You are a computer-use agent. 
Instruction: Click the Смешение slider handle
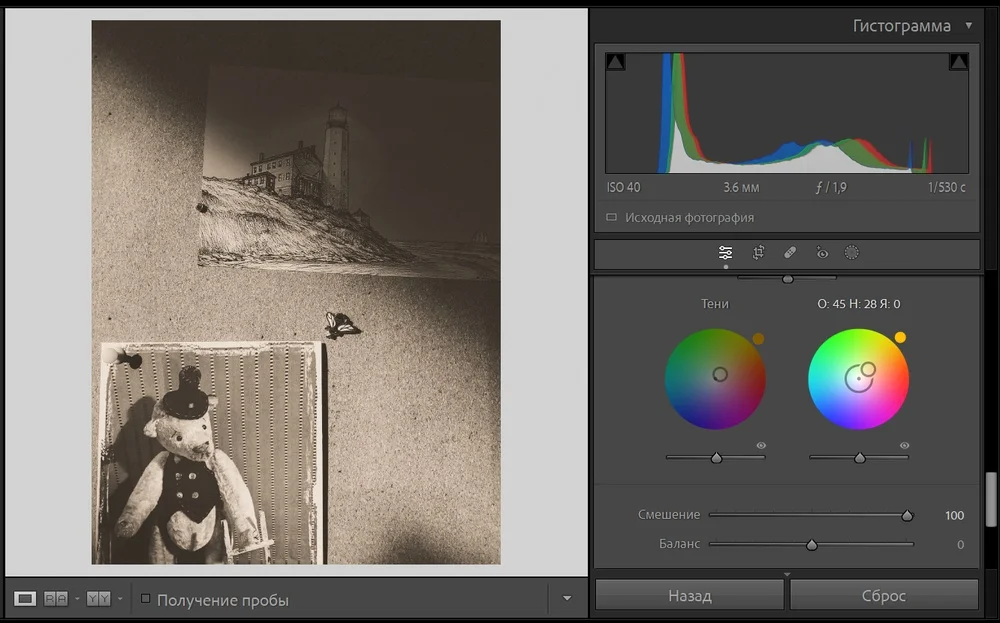907,516
